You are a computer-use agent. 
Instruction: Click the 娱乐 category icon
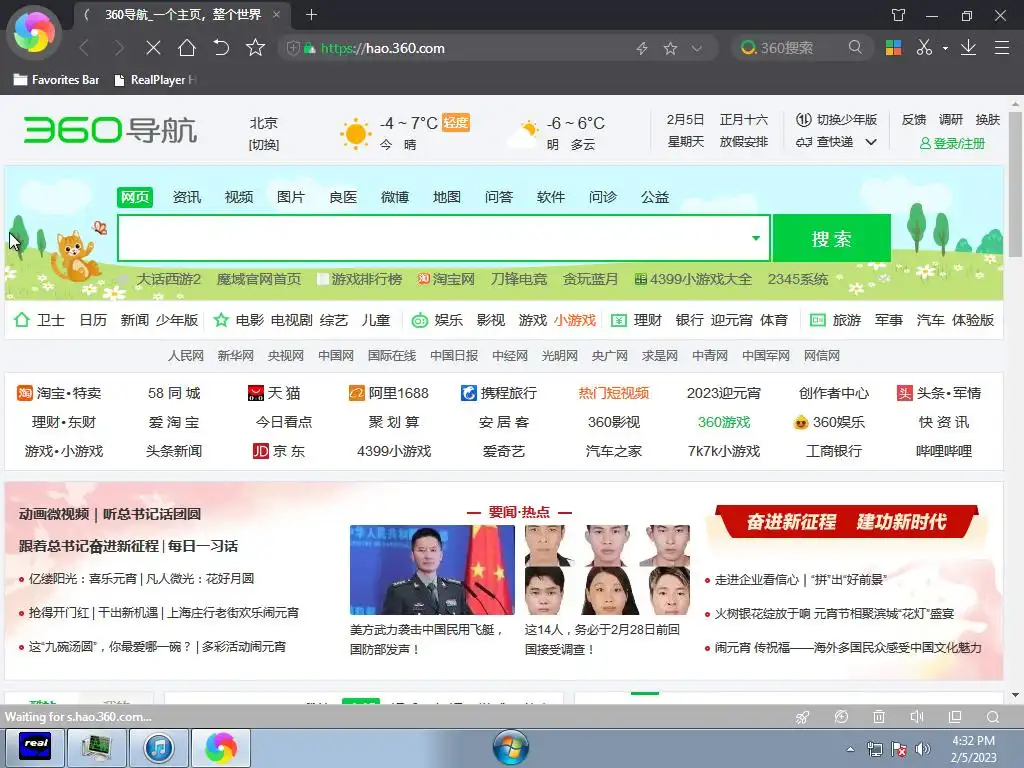419,320
